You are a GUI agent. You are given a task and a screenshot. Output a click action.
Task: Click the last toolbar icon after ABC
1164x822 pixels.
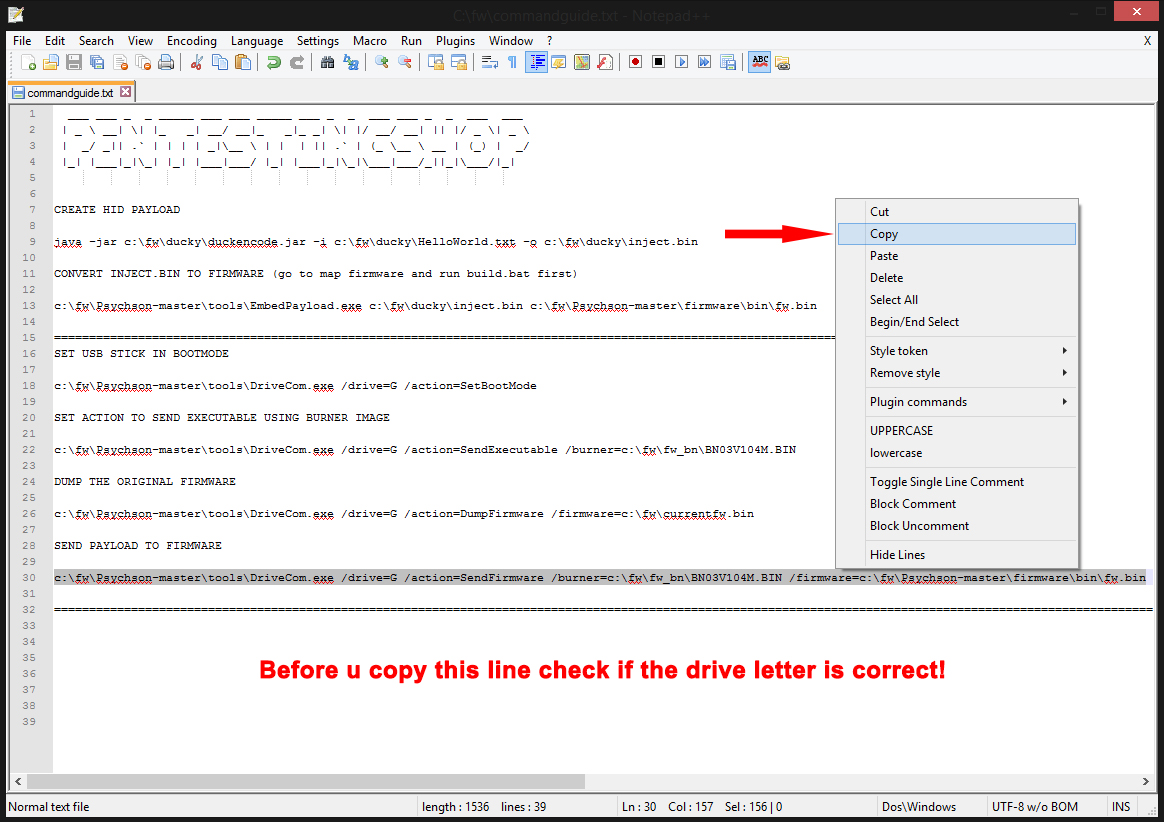pos(782,62)
